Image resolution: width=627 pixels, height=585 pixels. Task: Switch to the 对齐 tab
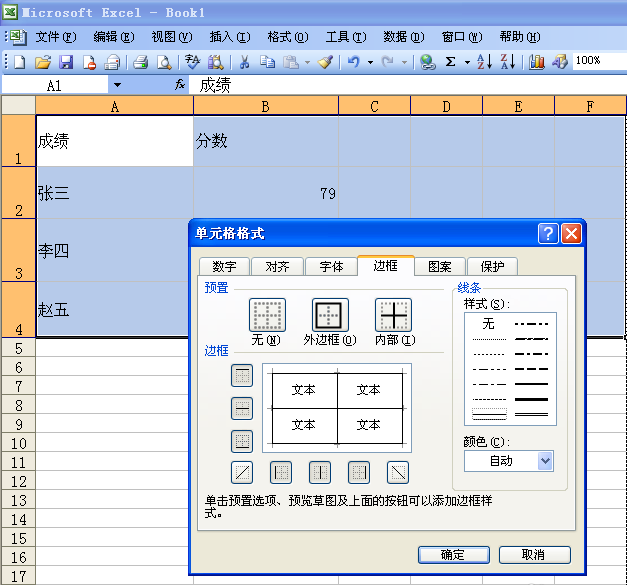click(277, 266)
